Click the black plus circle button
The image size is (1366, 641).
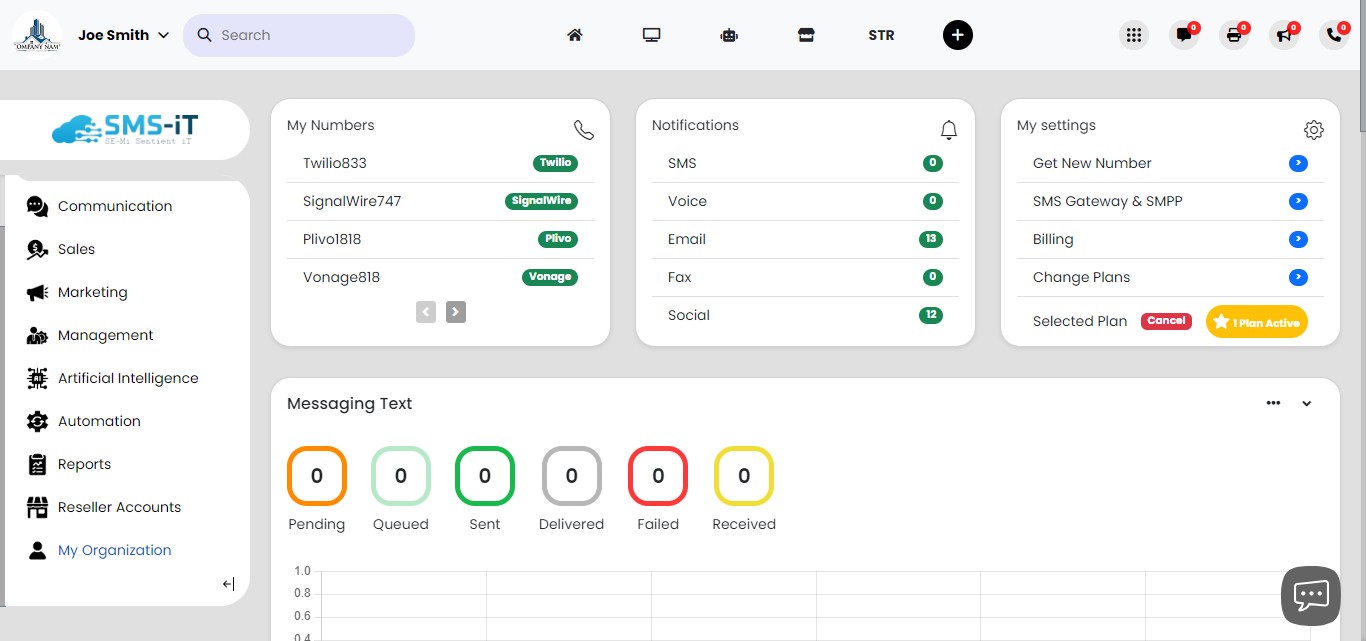point(957,35)
